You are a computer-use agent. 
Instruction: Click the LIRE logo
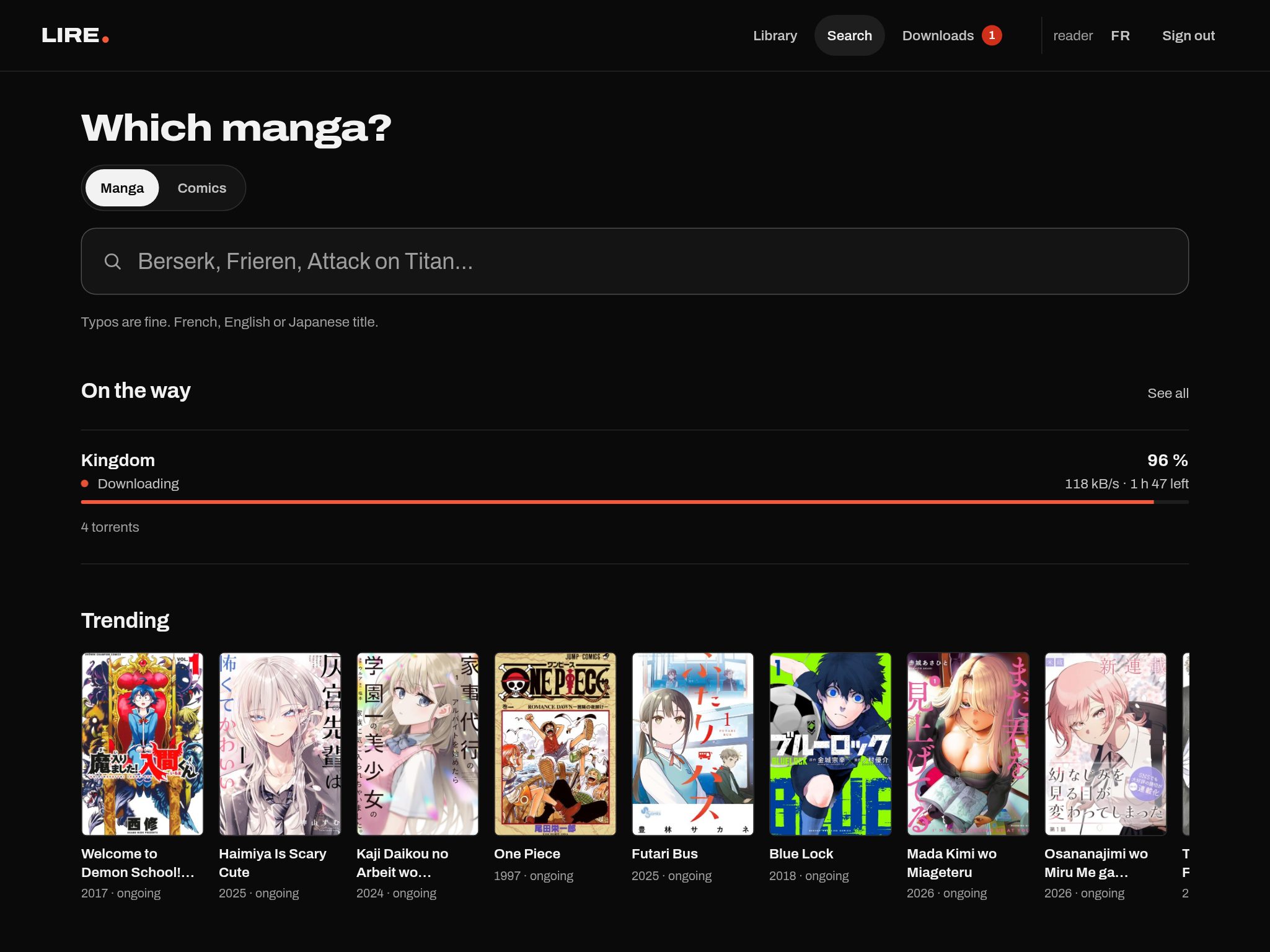(75, 35)
